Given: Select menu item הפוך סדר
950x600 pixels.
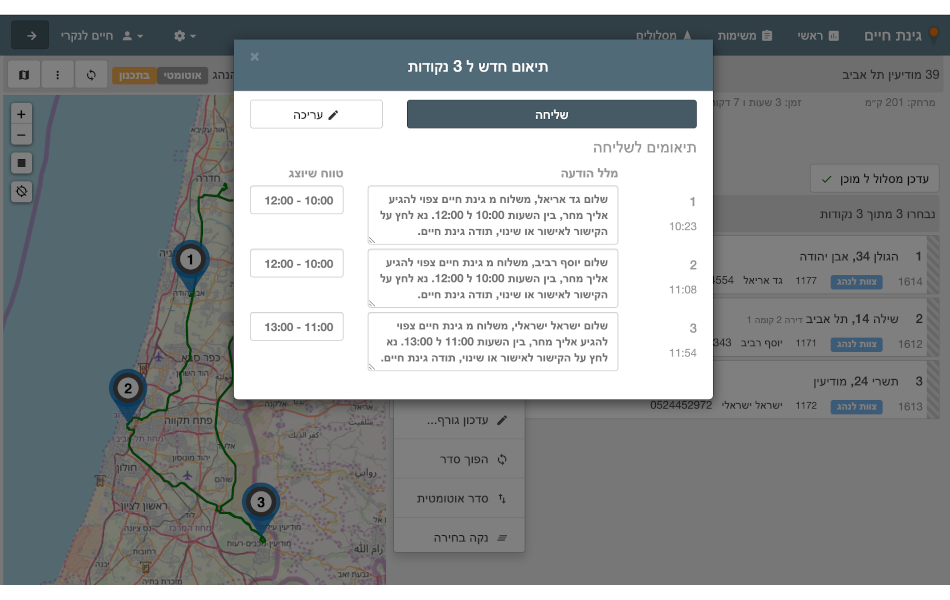Looking at the screenshot, I should tap(459, 459).
